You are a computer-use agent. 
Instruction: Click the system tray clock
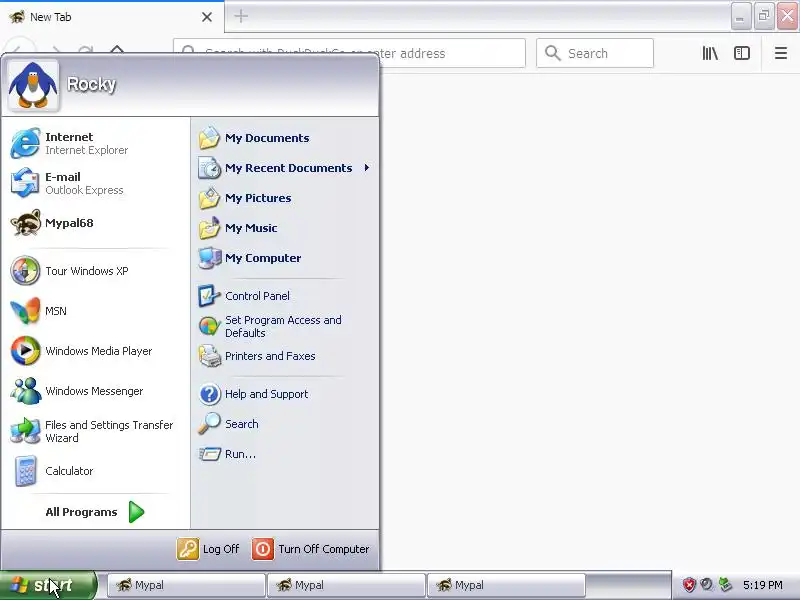tap(762, 585)
